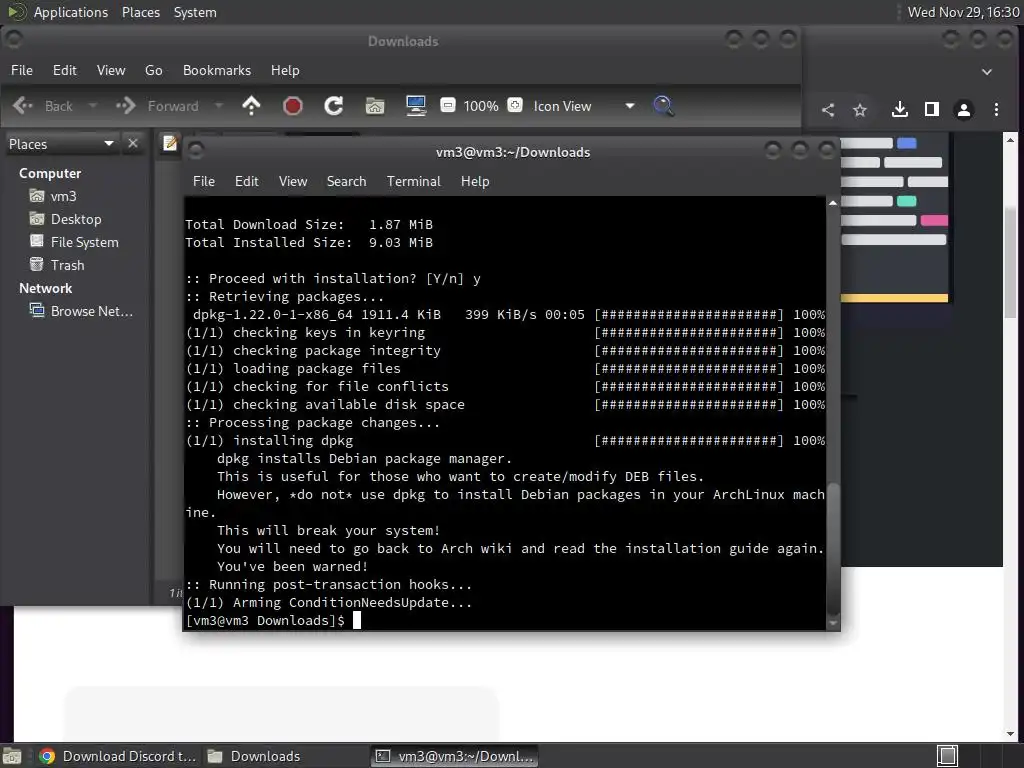Click the browser page scrollbar up arrow

coord(1010,140)
